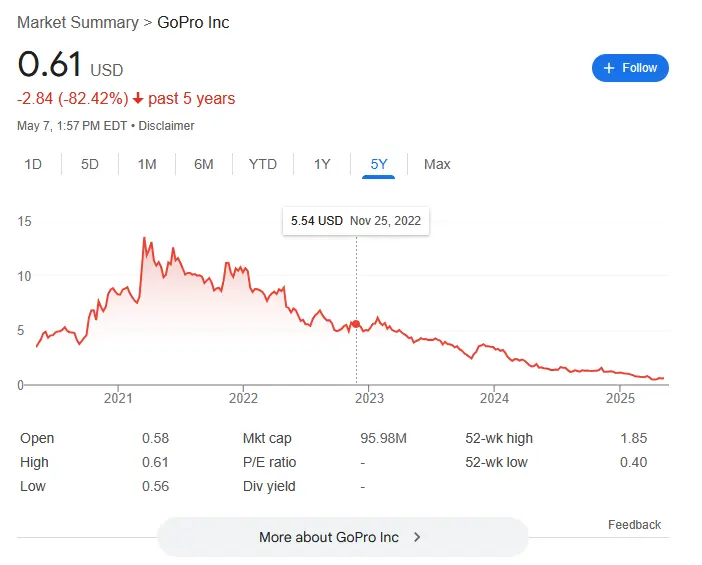Screen dimensions: 702x565
Task: Switch to the 5D time range
Action: pos(90,164)
